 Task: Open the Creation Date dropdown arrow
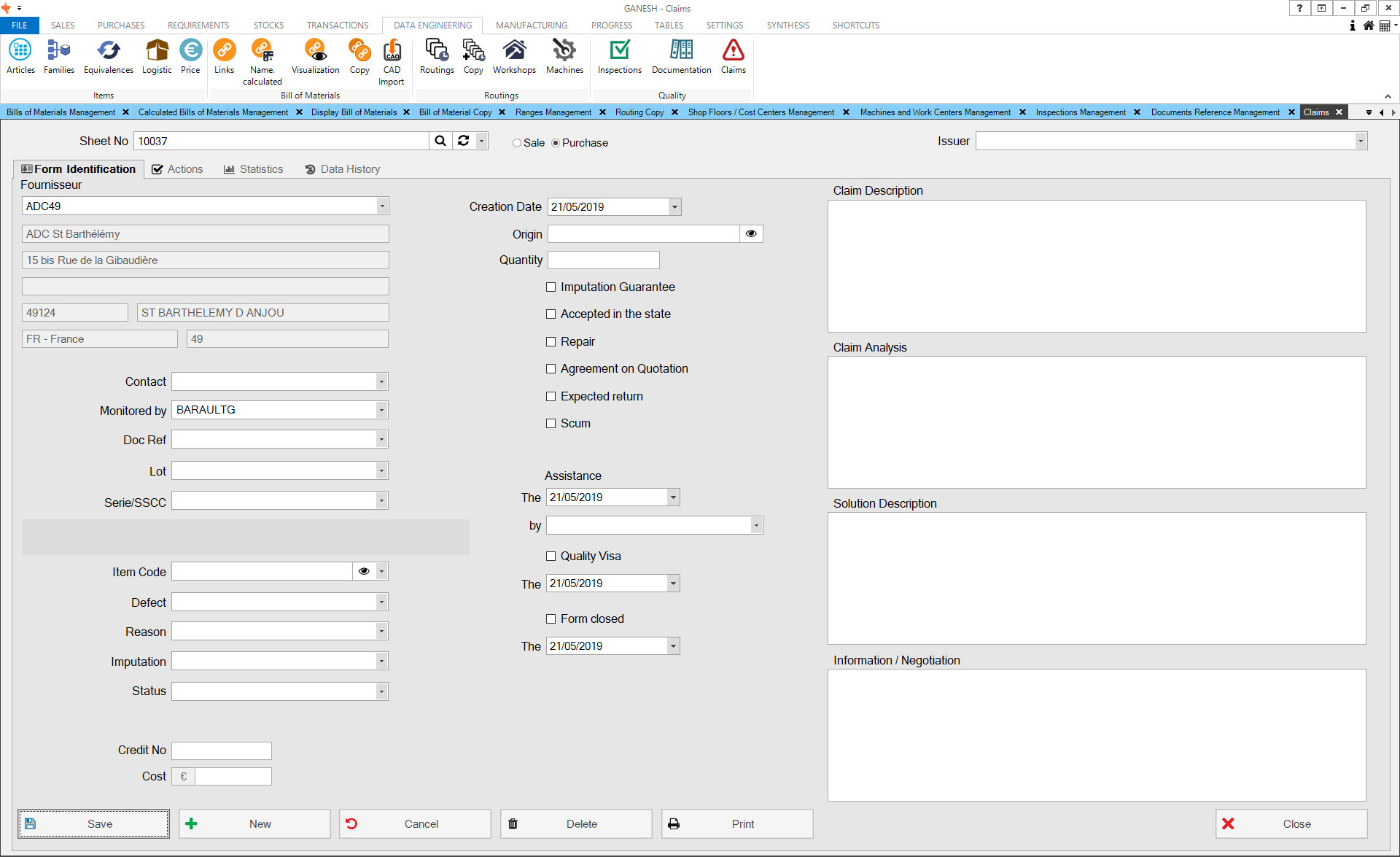point(674,207)
